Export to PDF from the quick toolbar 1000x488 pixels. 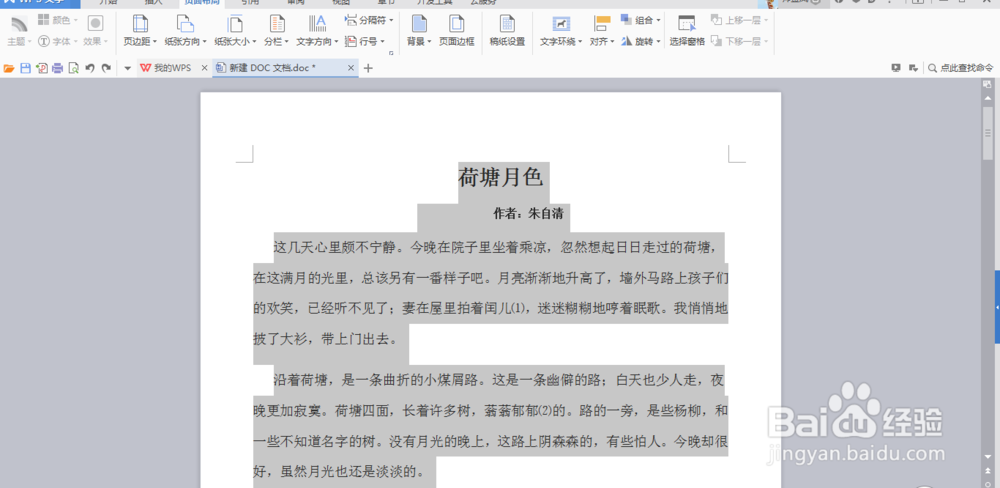(42, 68)
